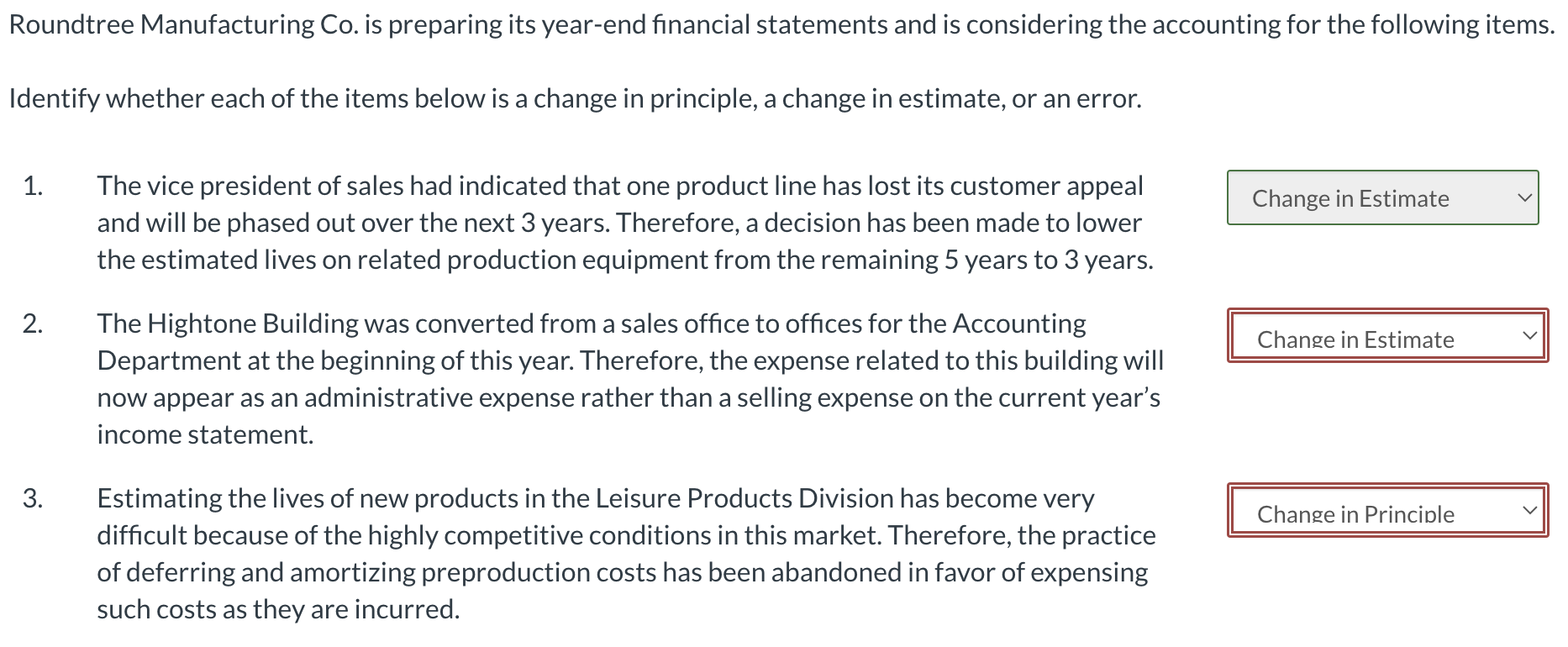
Task: Click the number '3.' beside the third question
Action: coord(34,497)
